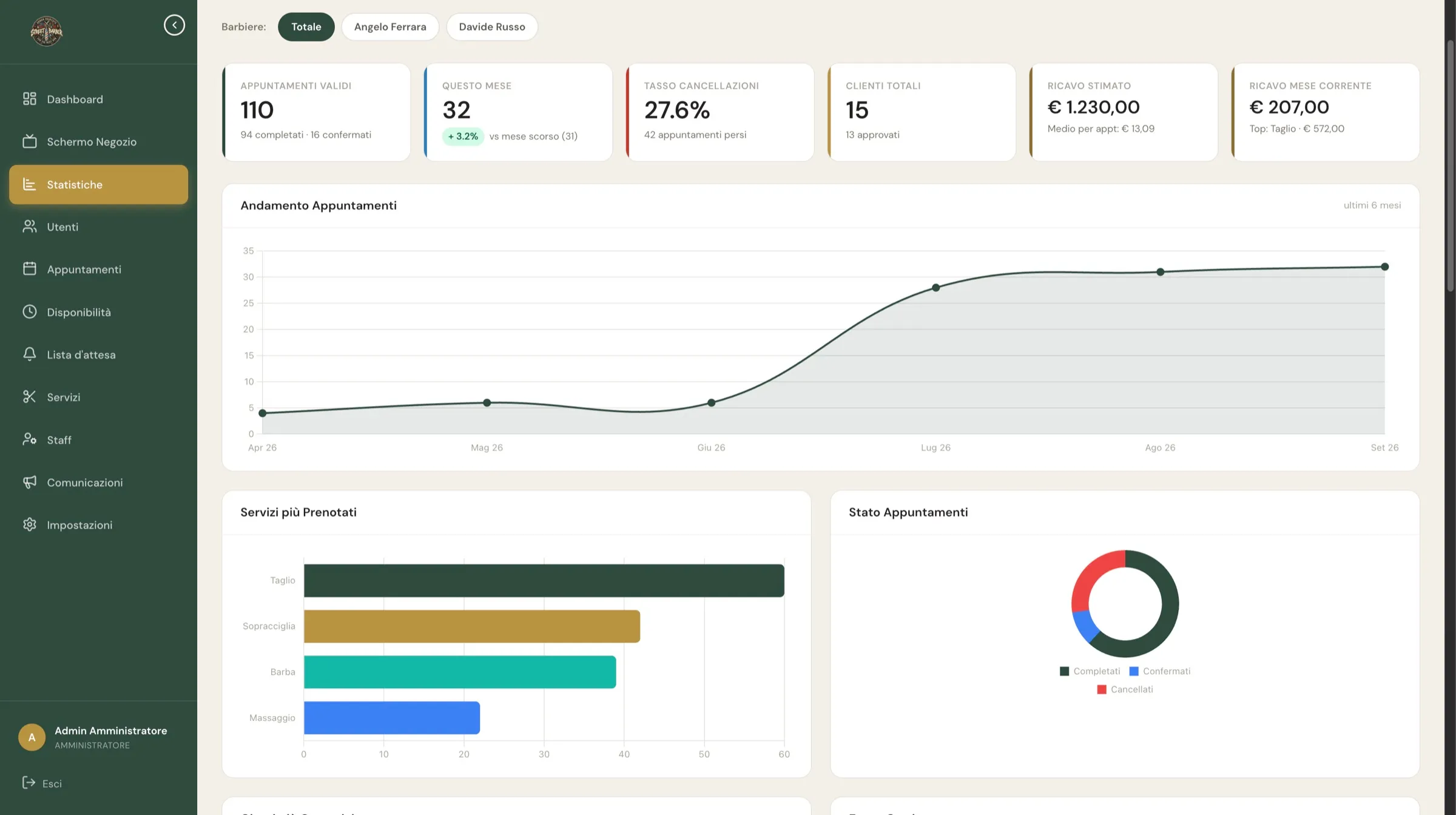Screen dimensions: 1456x815
Task: Click the Giu 26 data point
Action: tap(712, 403)
